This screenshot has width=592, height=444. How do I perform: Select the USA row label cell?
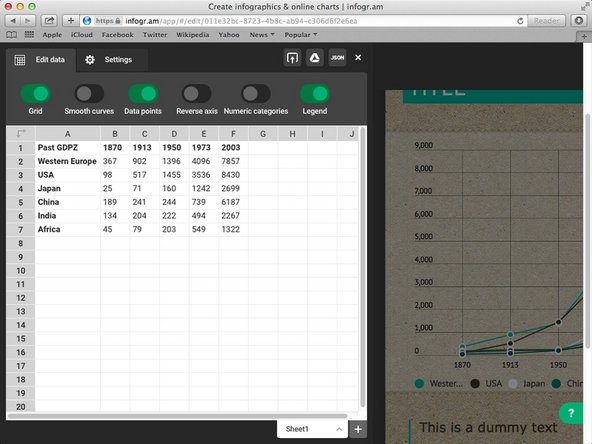coord(68,175)
